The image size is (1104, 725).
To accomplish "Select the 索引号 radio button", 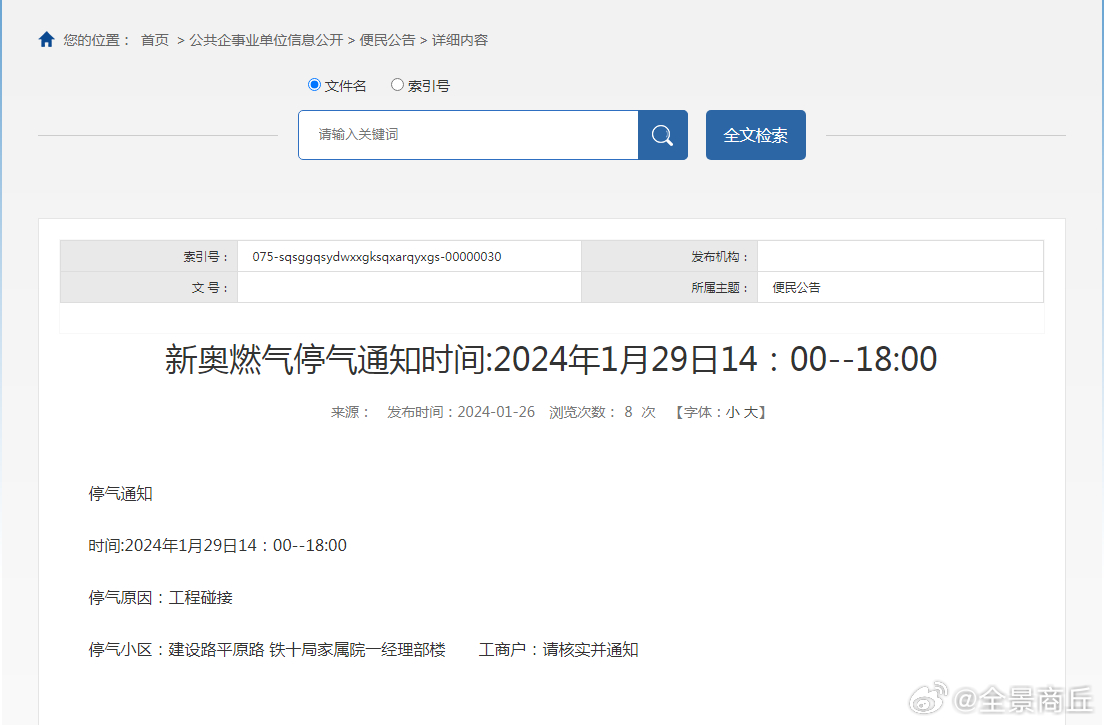I will point(397,84).
